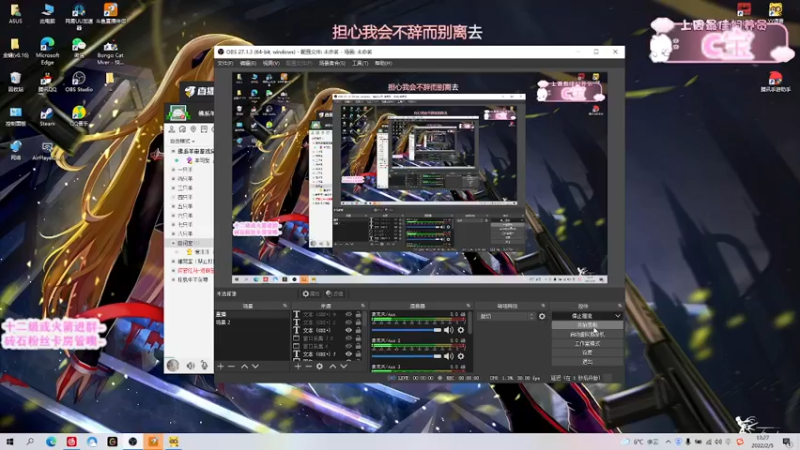Open scene transition type combo box
Screen dimensions: 800x450
506,316
